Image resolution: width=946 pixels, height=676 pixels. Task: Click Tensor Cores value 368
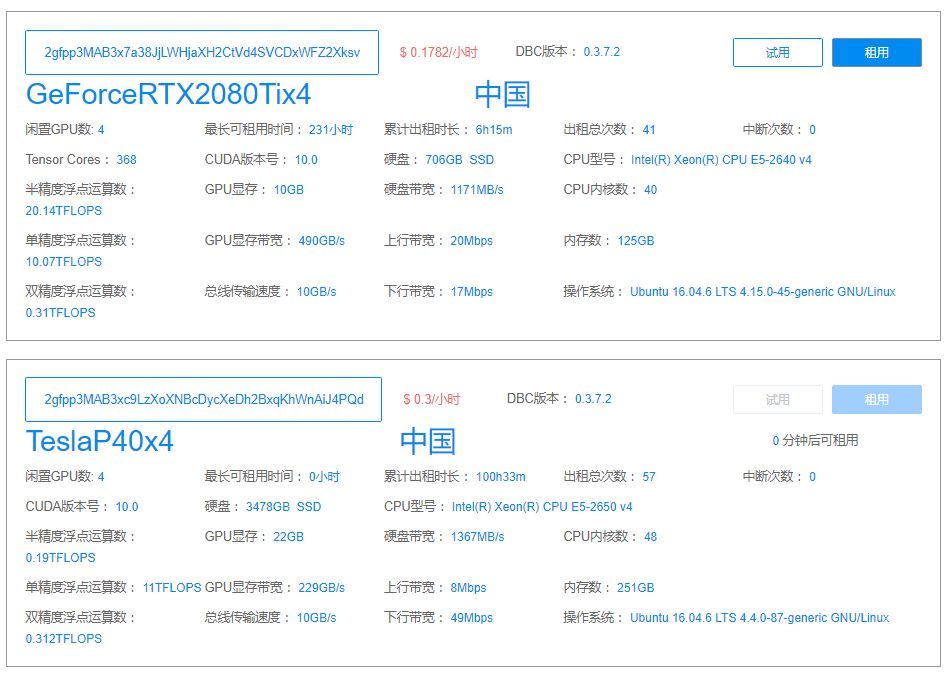click(126, 160)
